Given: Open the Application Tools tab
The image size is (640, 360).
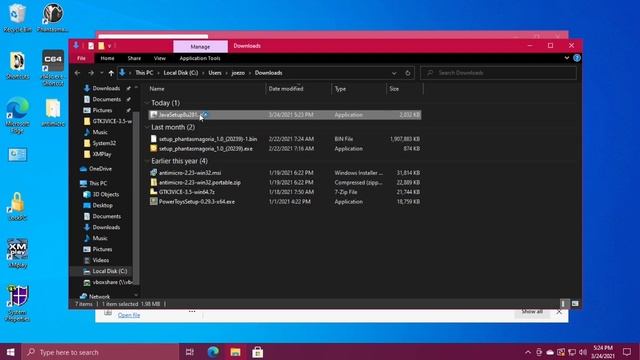Looking at the screenshot, I should 200,58.
